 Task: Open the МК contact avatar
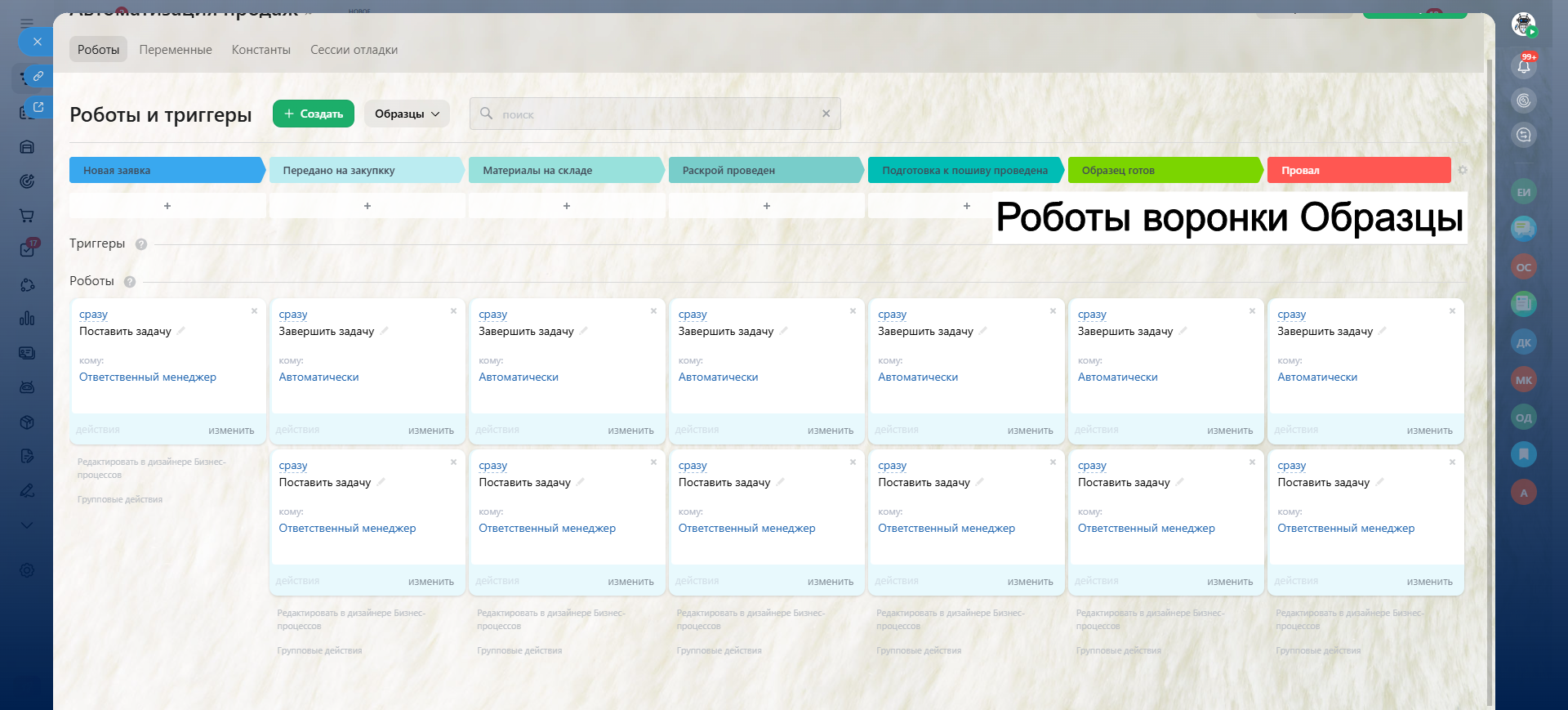pyautogui.click(x=1524, y=380)
